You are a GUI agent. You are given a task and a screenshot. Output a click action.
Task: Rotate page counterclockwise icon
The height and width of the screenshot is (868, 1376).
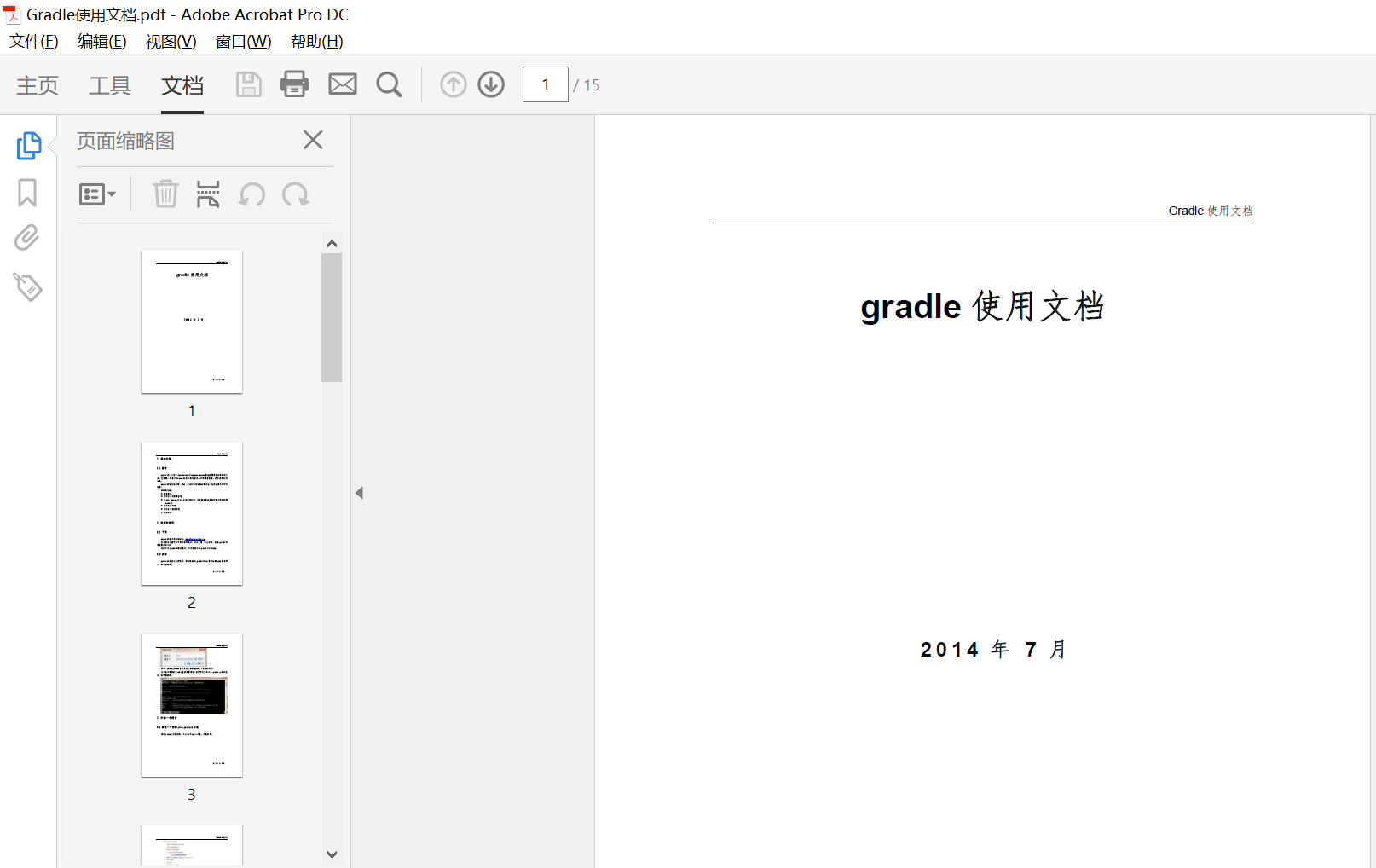252,194
